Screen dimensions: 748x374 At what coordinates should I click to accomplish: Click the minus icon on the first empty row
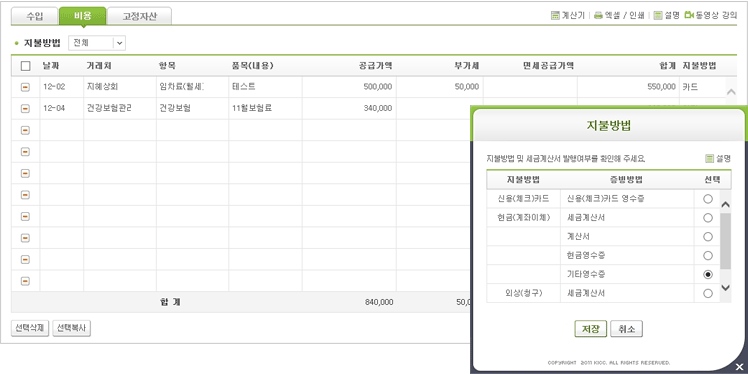click(x=25, y=130)
